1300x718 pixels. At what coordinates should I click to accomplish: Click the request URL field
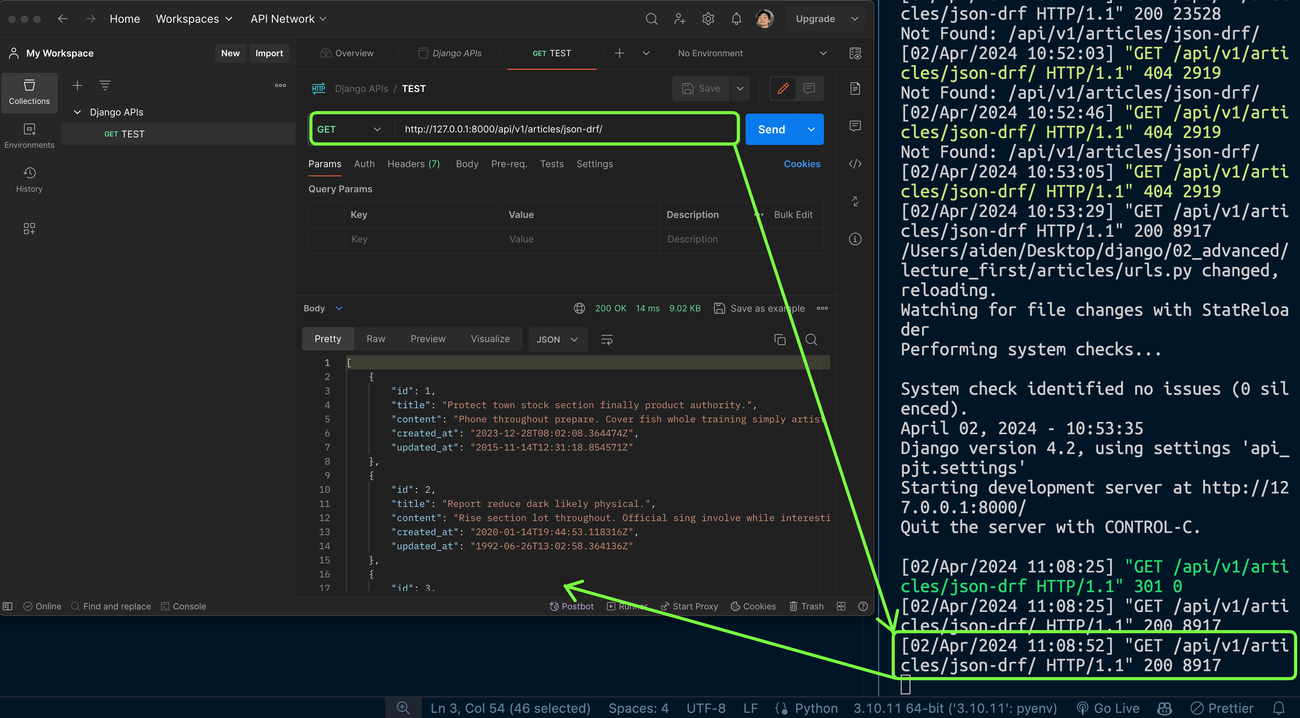pyautogui.click(x=566, y=129)
